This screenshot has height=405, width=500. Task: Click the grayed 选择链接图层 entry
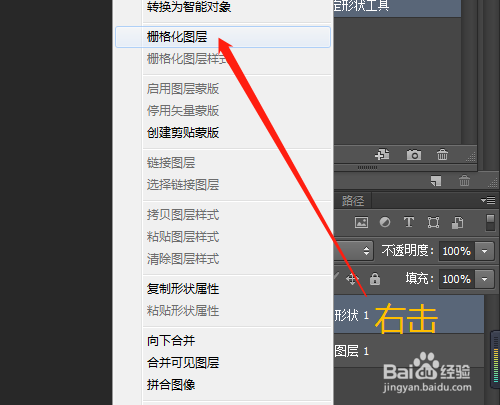[x=183, y=185]
